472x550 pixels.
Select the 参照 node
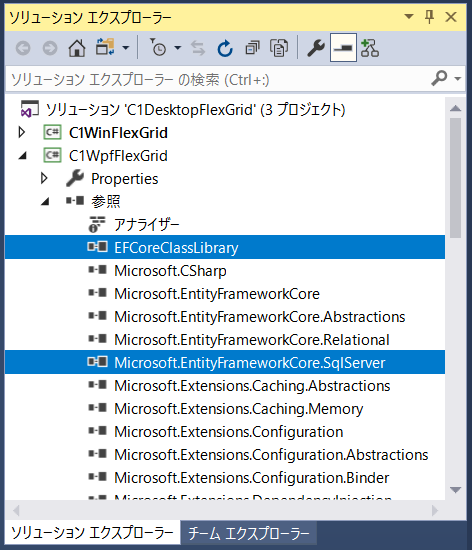tap(106, 202)
